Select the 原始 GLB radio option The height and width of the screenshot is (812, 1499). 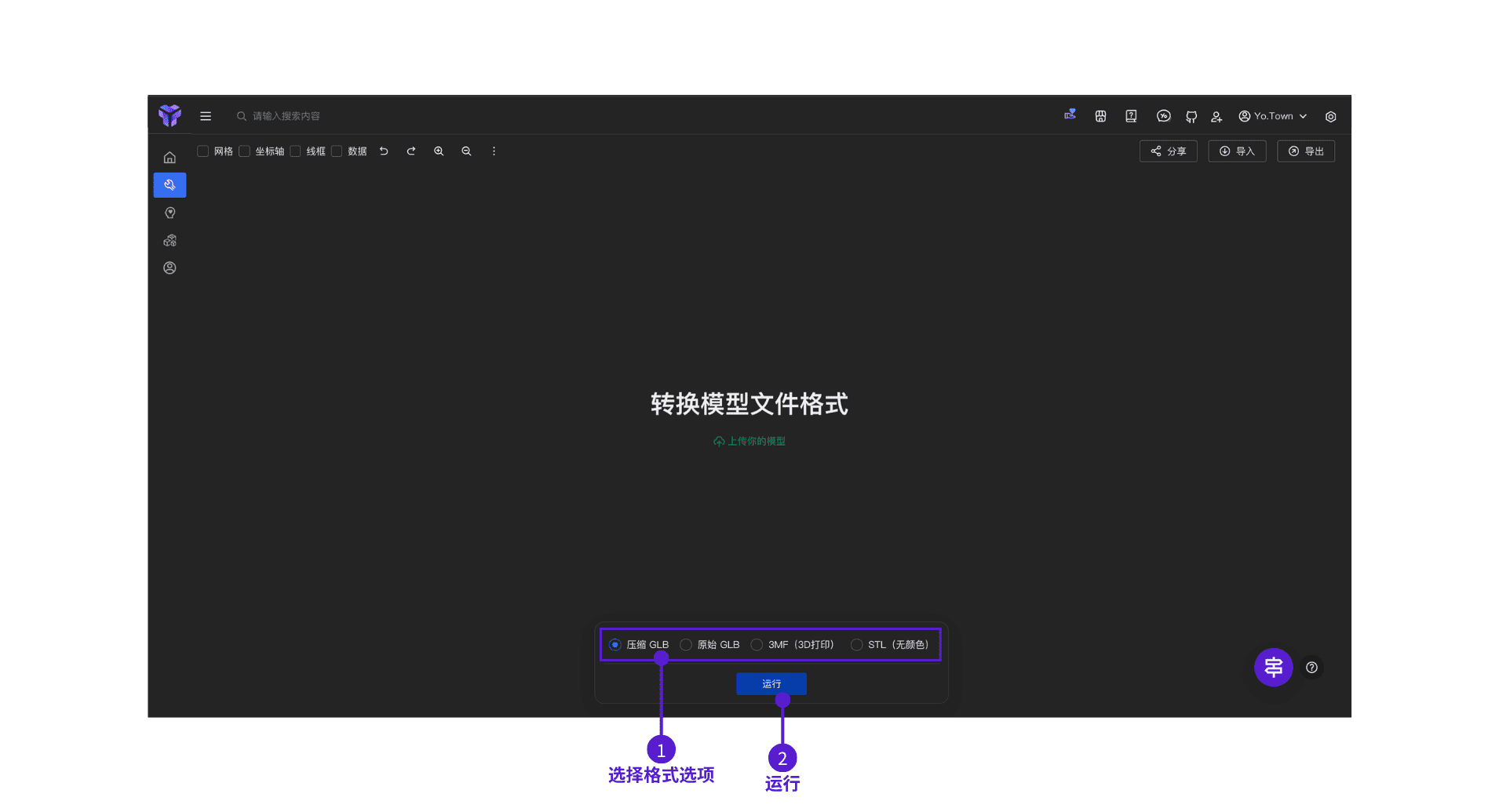[686, 645]
